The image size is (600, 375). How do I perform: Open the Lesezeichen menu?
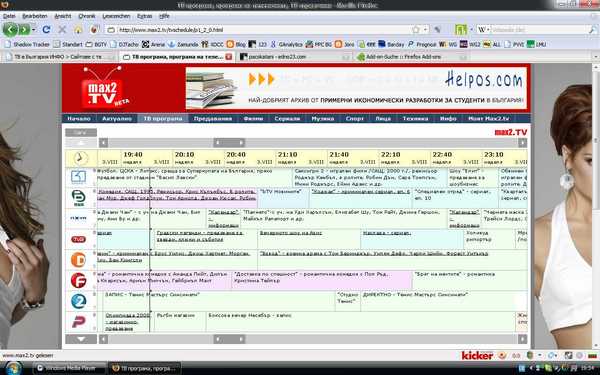pyautogui.click(x=116, y=16)
